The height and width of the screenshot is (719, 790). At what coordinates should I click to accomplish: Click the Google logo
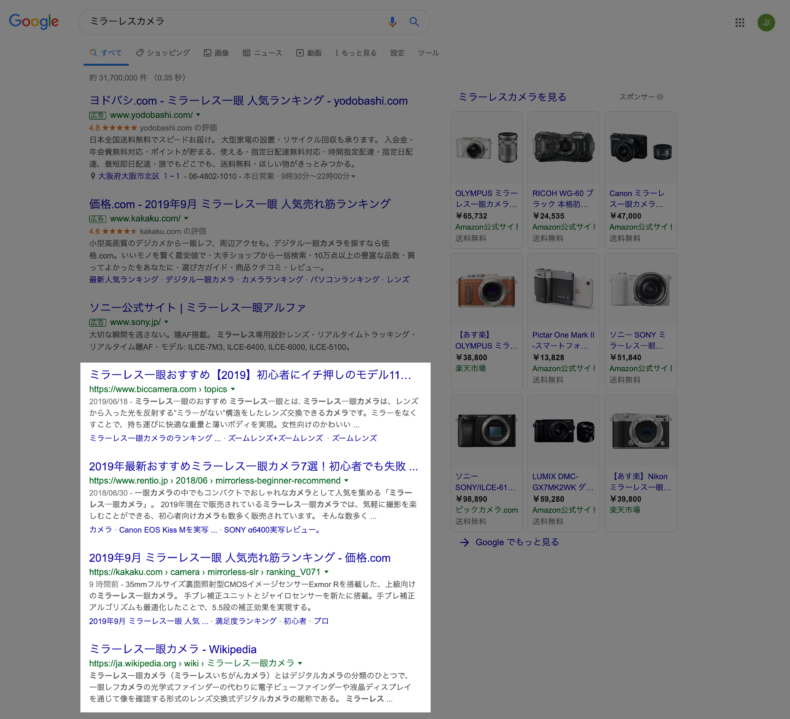tap(34, 21)
